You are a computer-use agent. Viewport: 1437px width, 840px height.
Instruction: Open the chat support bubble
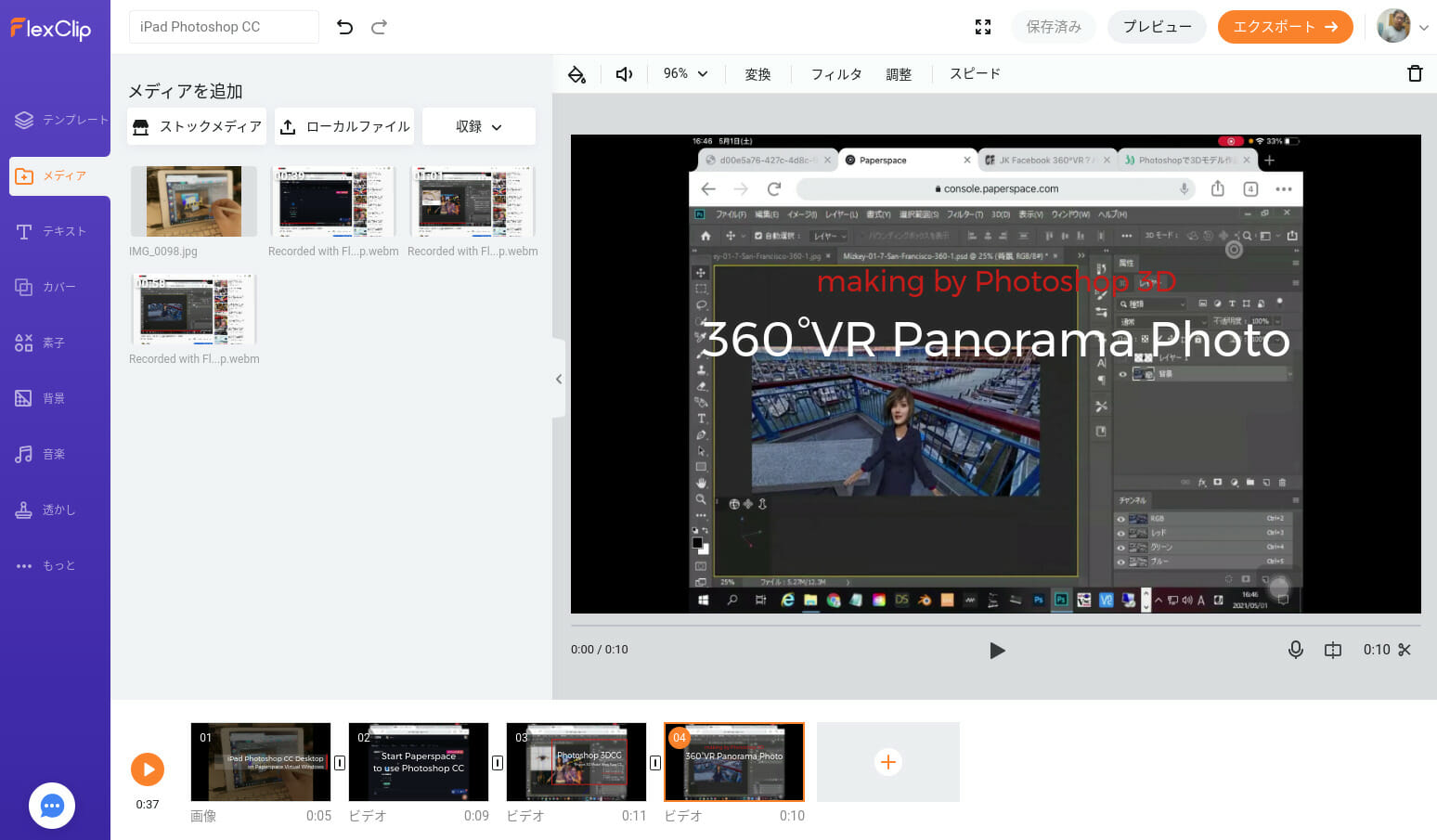click(x=52, y=806)
